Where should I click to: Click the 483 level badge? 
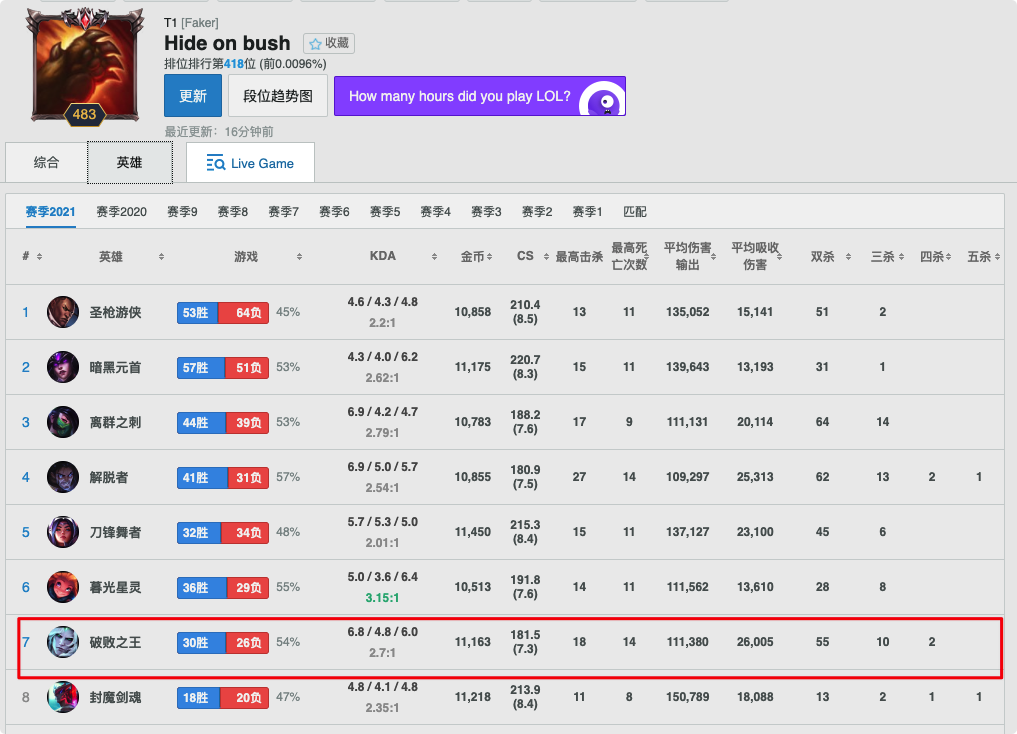coord(84,115)
